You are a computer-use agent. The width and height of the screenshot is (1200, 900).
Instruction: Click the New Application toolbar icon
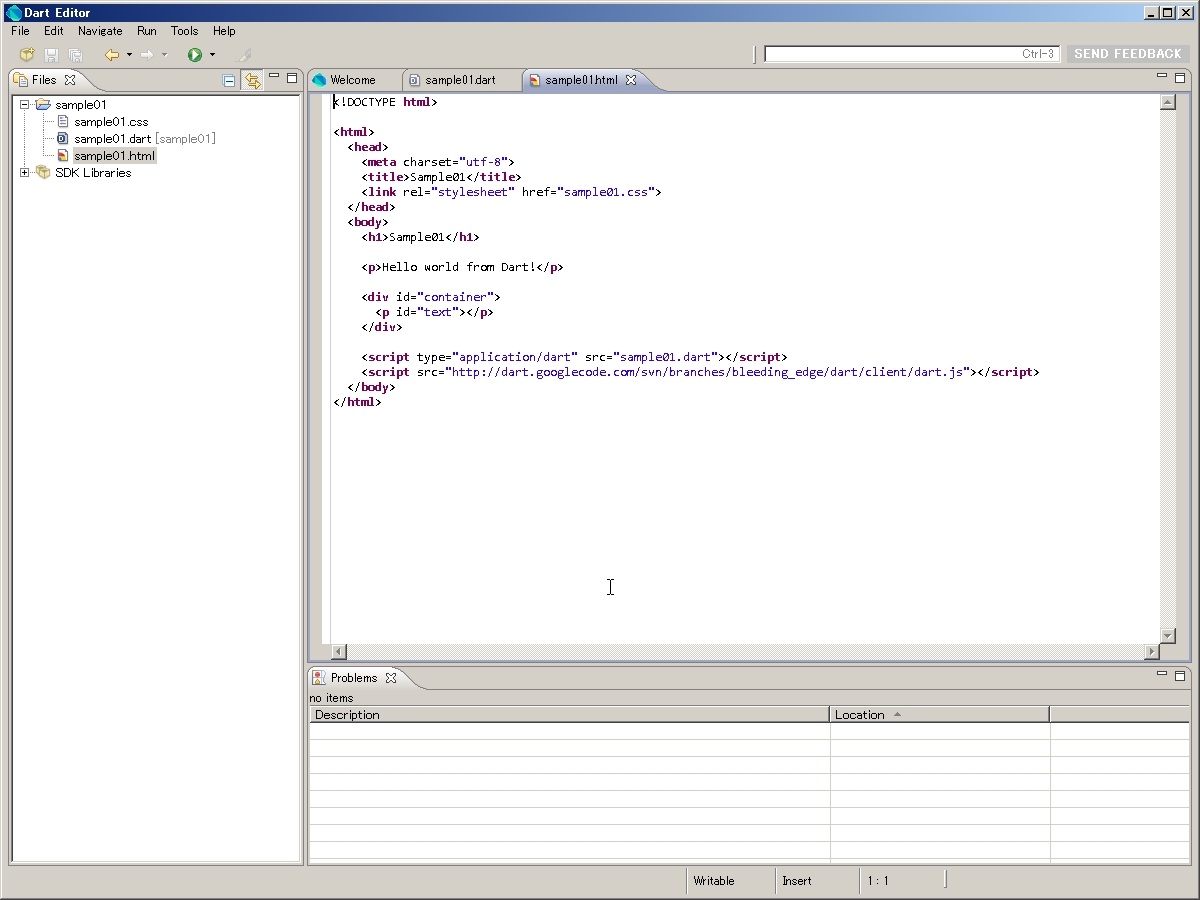coord(27,55)
